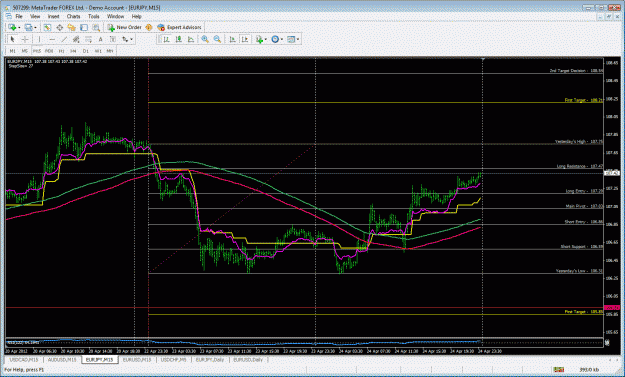Viewport: 625px width, 377px height.
Task: Switch chart to D1 timeframe
Action: (86, 51)
